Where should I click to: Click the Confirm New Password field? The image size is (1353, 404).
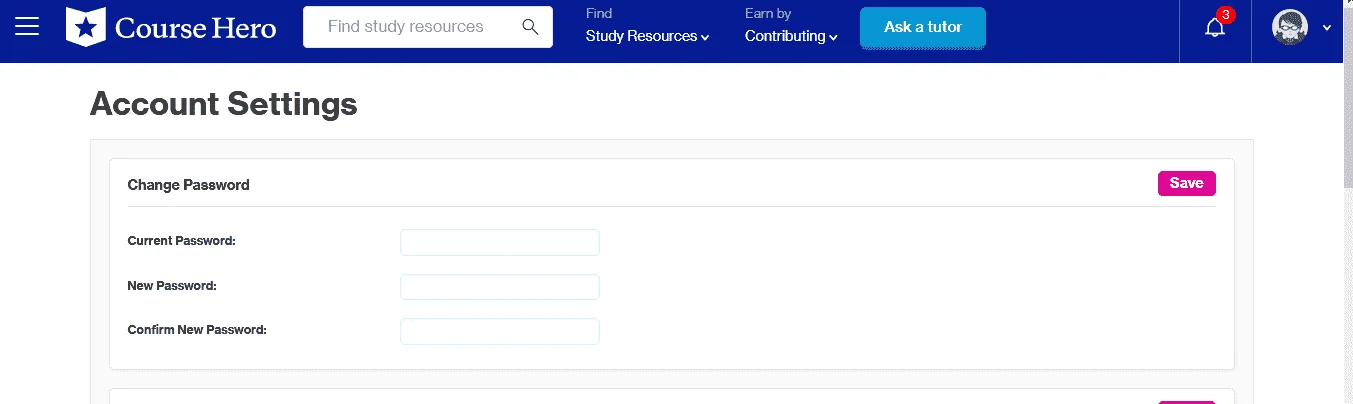pyautogui.click(x=500, y=331)
